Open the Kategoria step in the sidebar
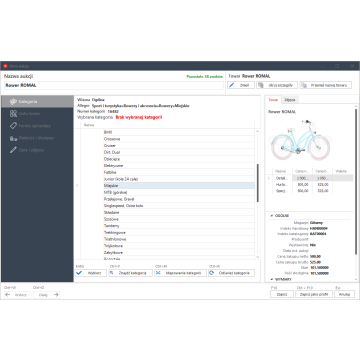Image resolution: width=360 pixels, height=360 pixels. click(37, 102)
